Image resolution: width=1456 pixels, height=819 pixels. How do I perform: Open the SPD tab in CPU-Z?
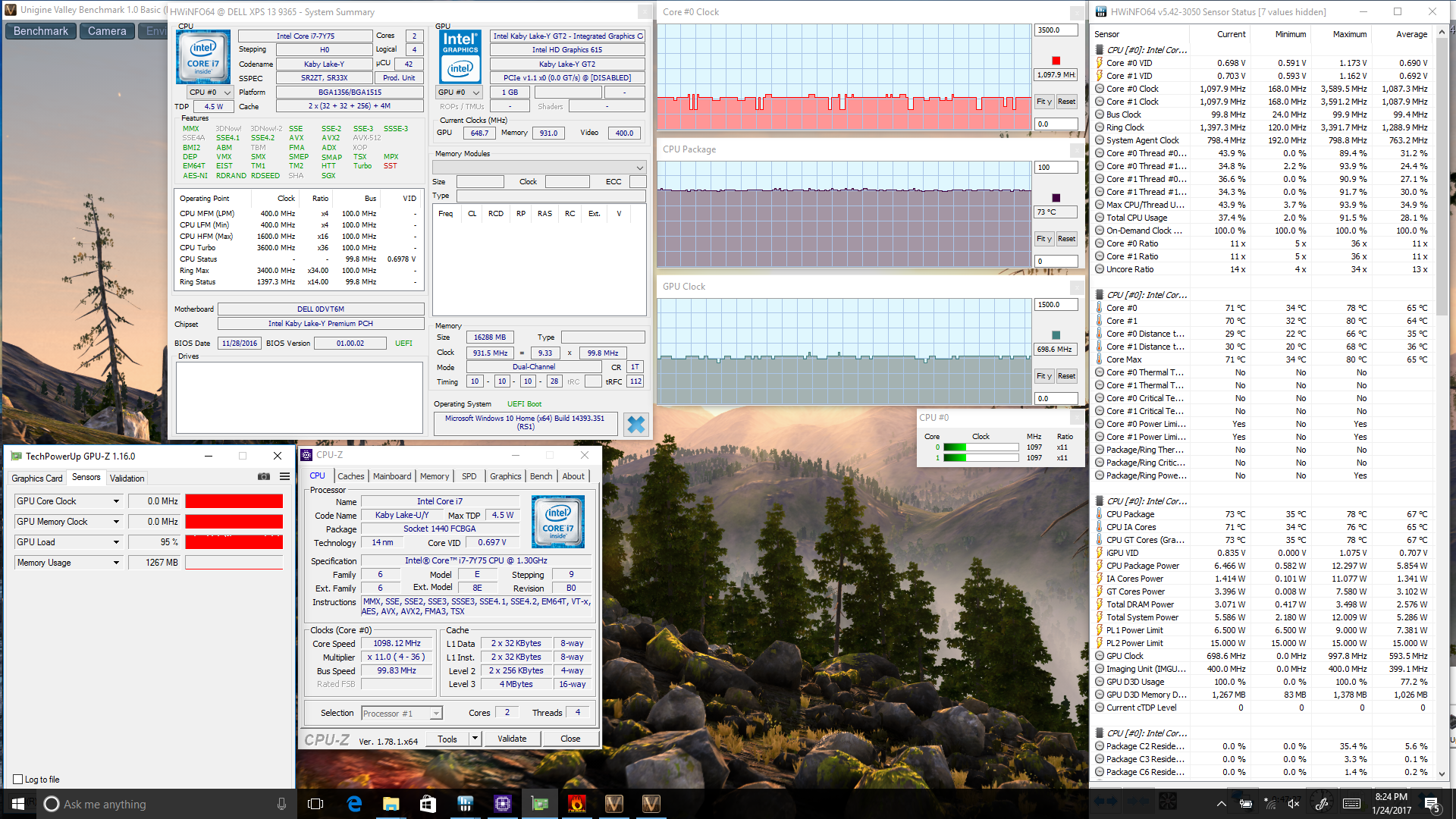click(469, 476)
